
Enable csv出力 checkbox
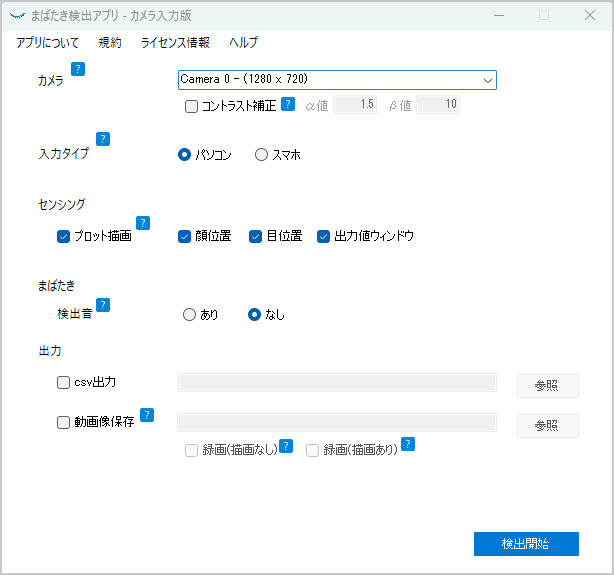point(63,382)
